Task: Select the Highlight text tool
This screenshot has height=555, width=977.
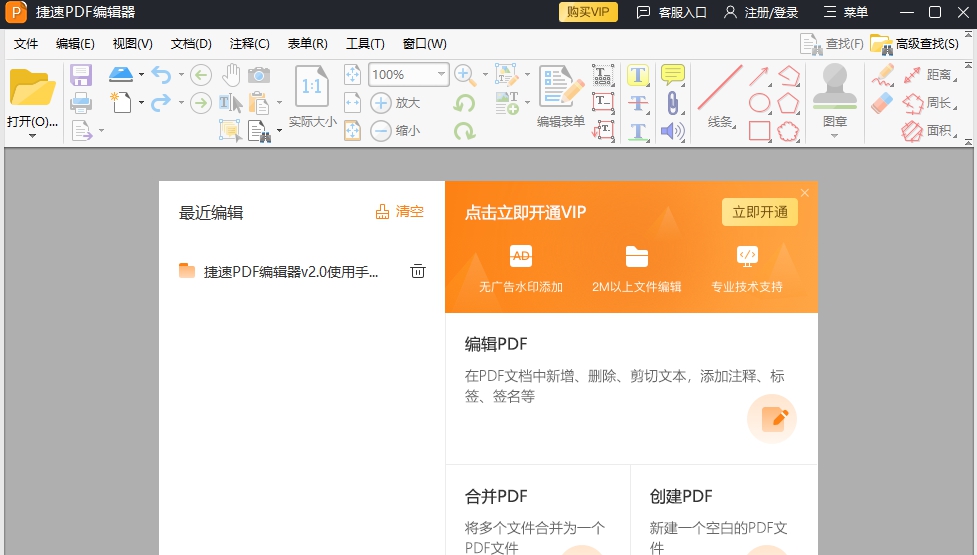Action: [x=637, y=75]
